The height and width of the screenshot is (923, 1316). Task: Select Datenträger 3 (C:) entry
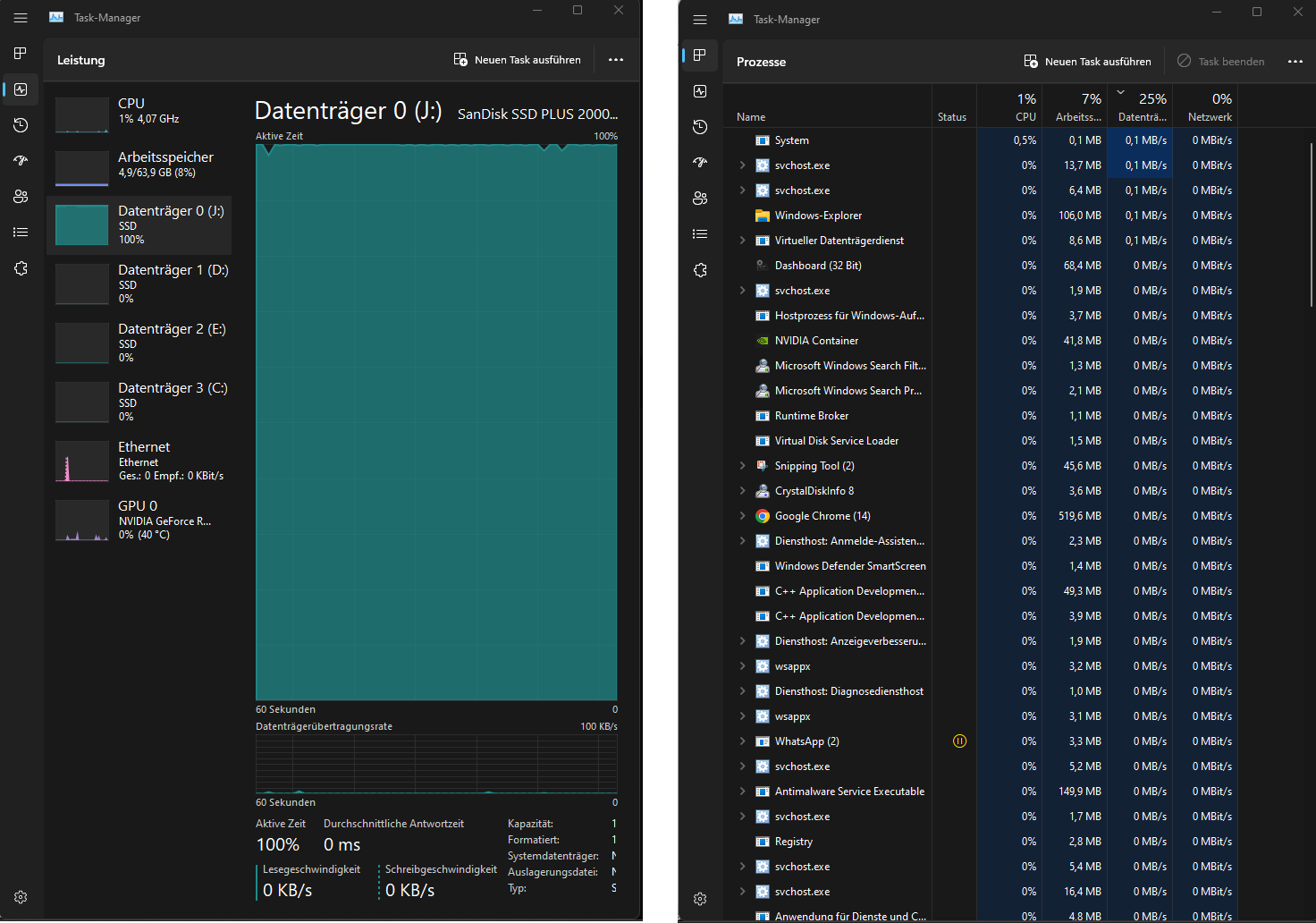tap(139, 402)
